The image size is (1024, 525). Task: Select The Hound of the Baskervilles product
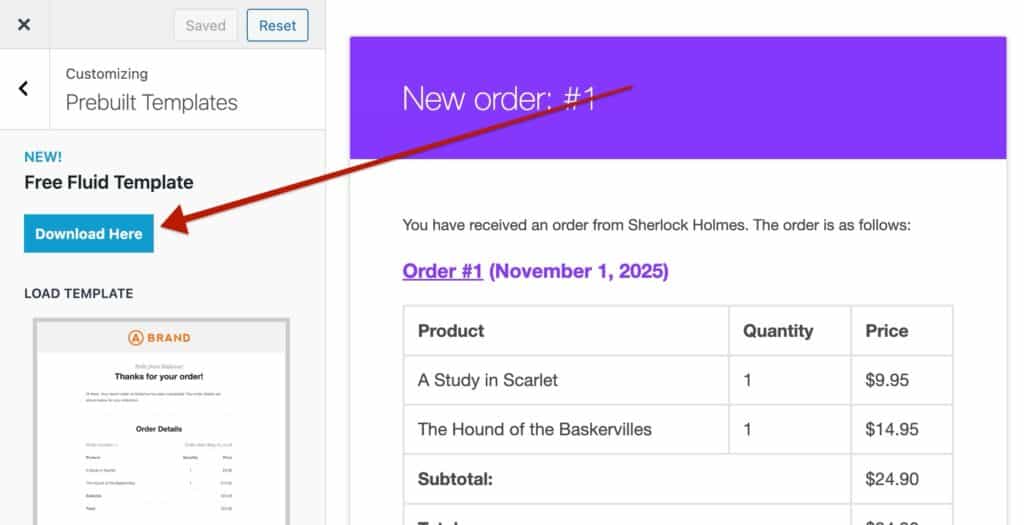pyautogui.click(x=534, y=429)
